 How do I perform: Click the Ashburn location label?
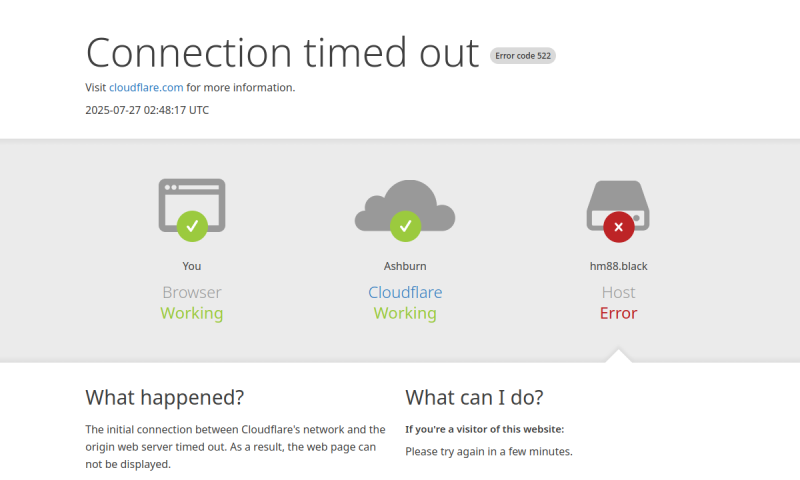click(x=405, y=266)
